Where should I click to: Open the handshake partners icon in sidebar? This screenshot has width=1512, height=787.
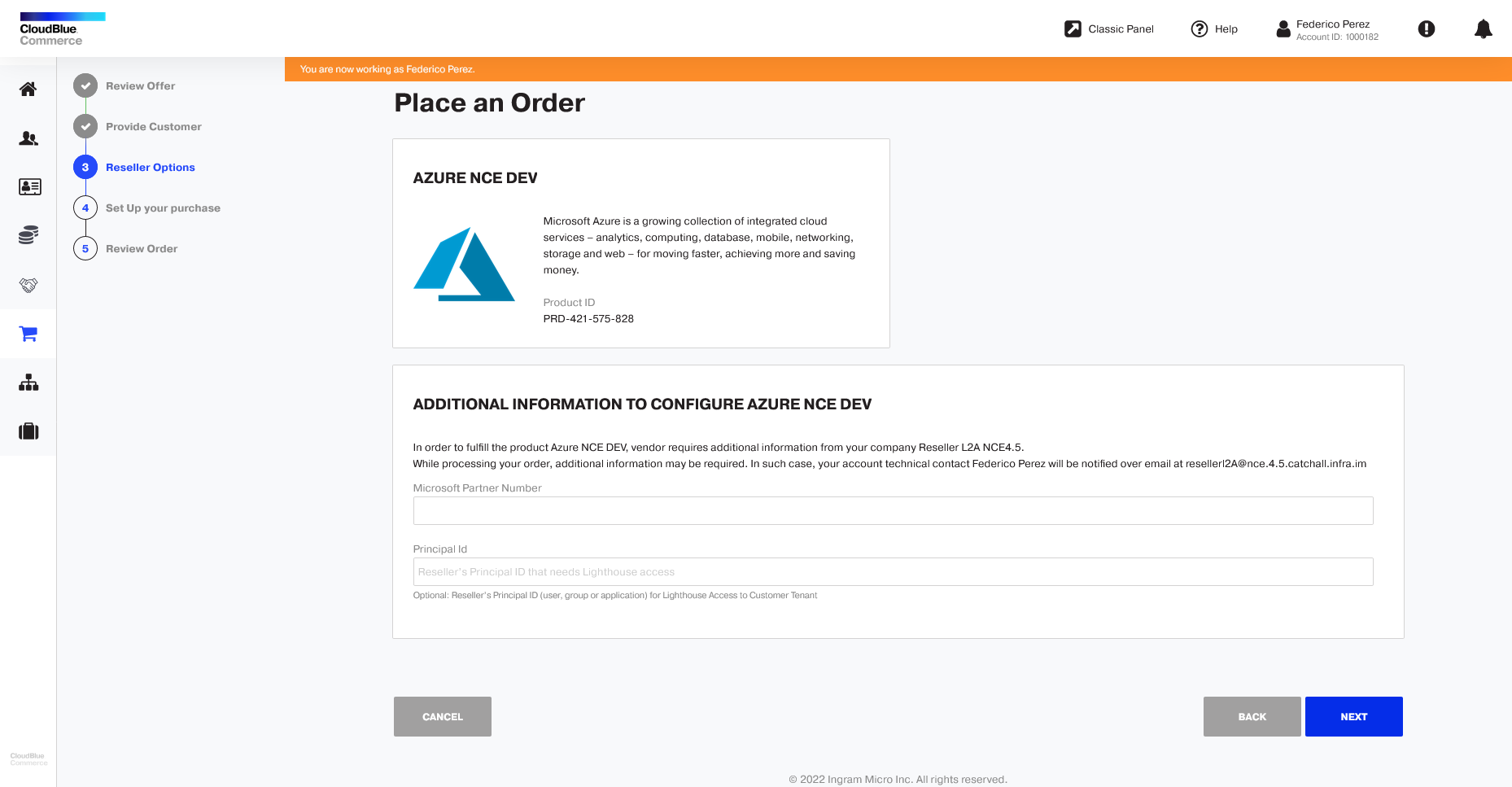pyautogui.click(x=28, y=285)
